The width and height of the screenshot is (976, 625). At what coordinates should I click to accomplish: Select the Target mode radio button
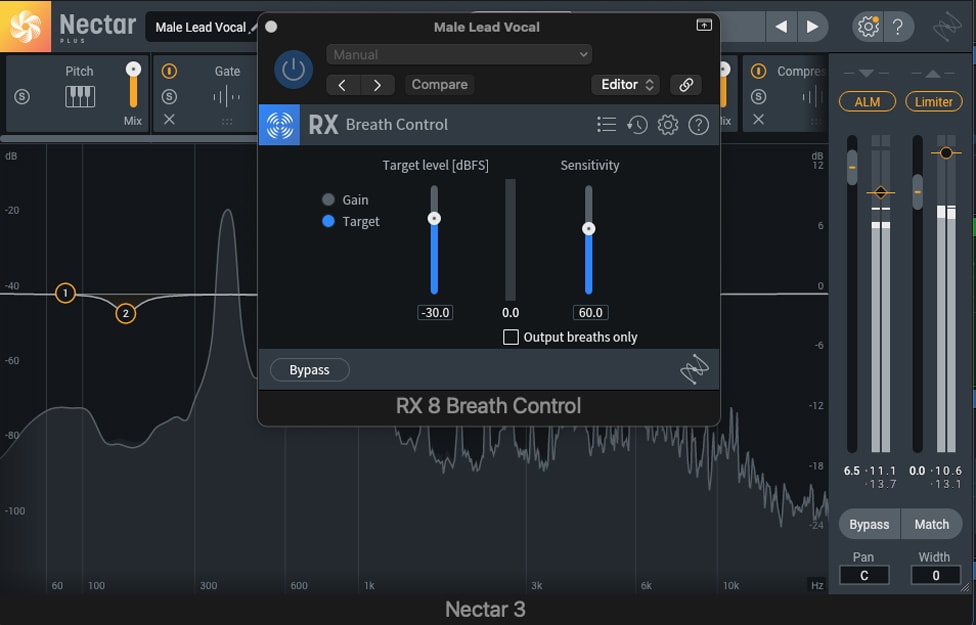pyautogui.click(x=328, y=221)
